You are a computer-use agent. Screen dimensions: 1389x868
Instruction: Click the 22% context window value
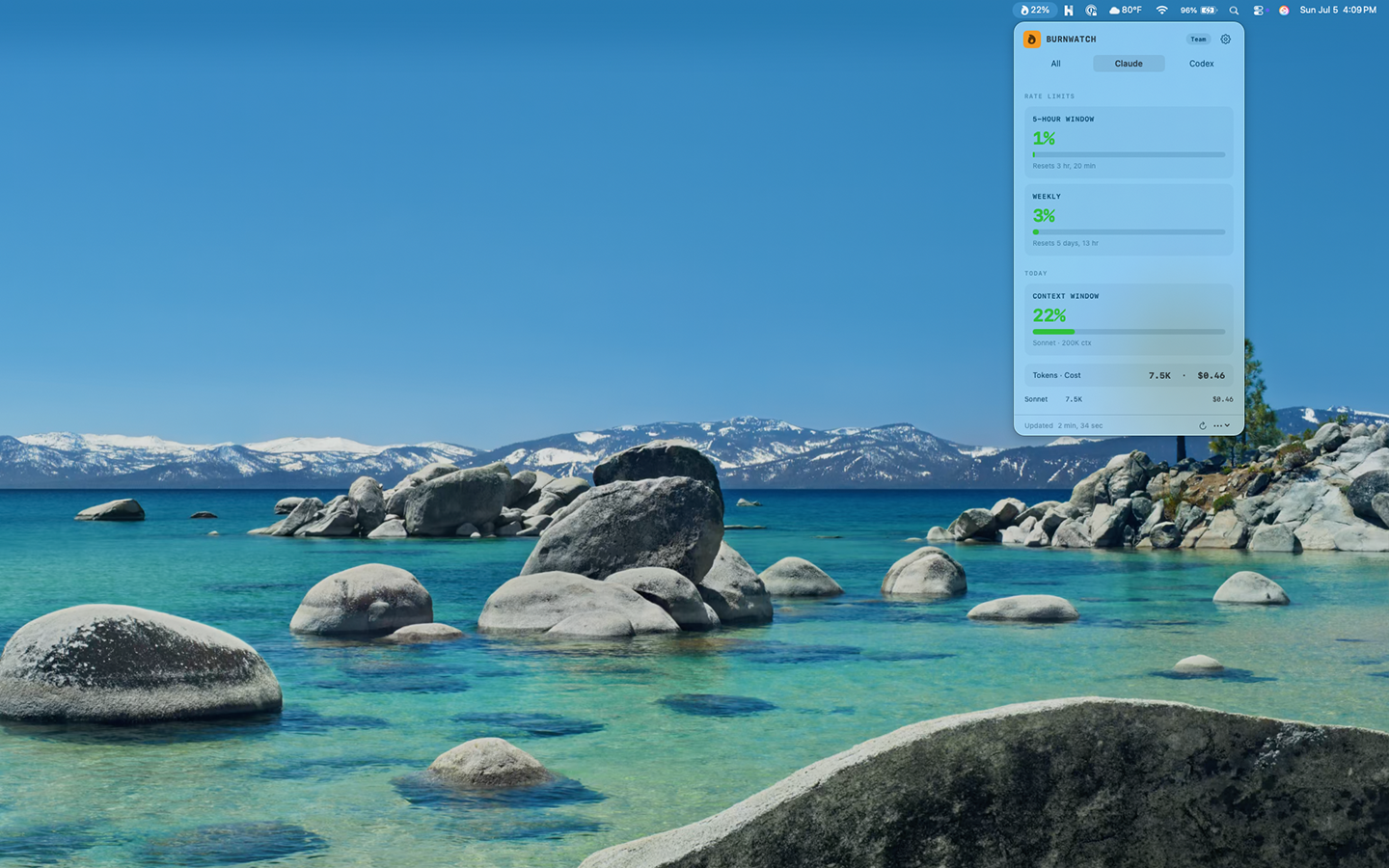click(x=1049, y=315)
